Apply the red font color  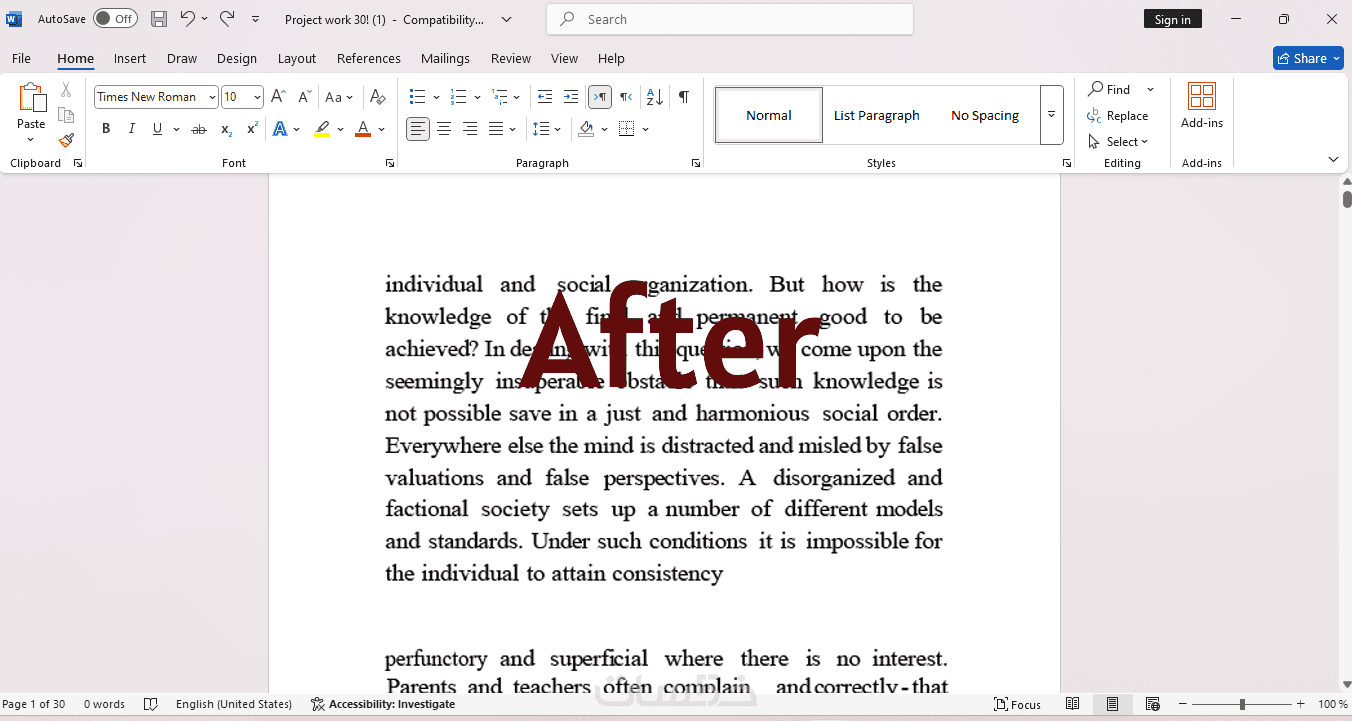coord(362,129)
